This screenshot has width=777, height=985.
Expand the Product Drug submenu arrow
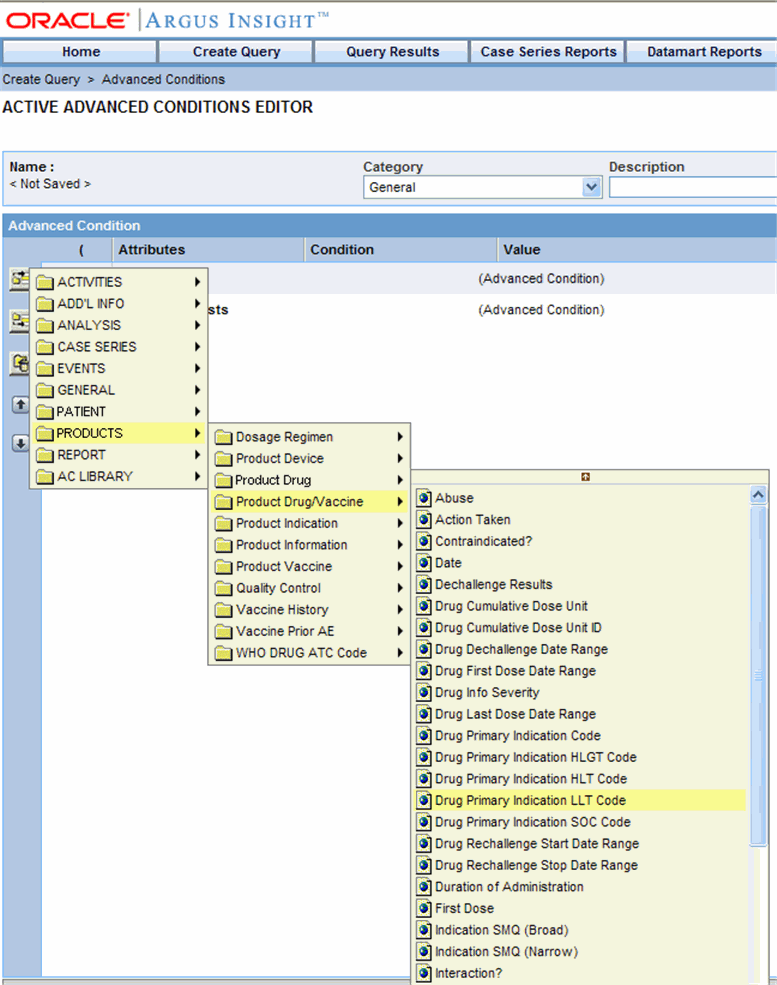click(400, 480)
